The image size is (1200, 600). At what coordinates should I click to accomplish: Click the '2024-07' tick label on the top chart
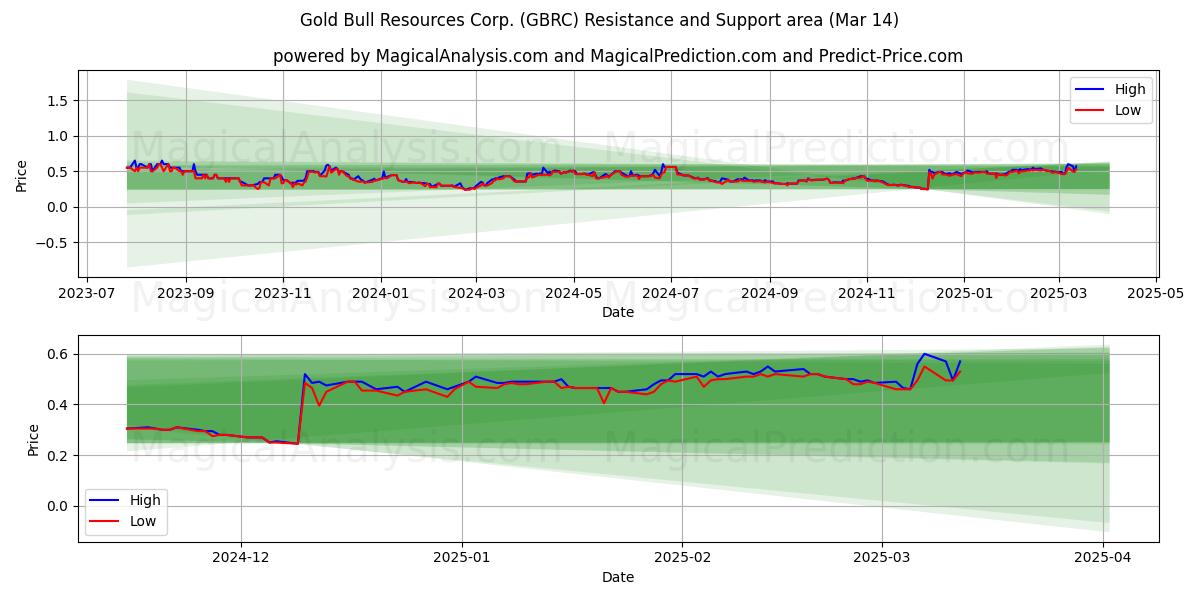[x=670, y=293]
